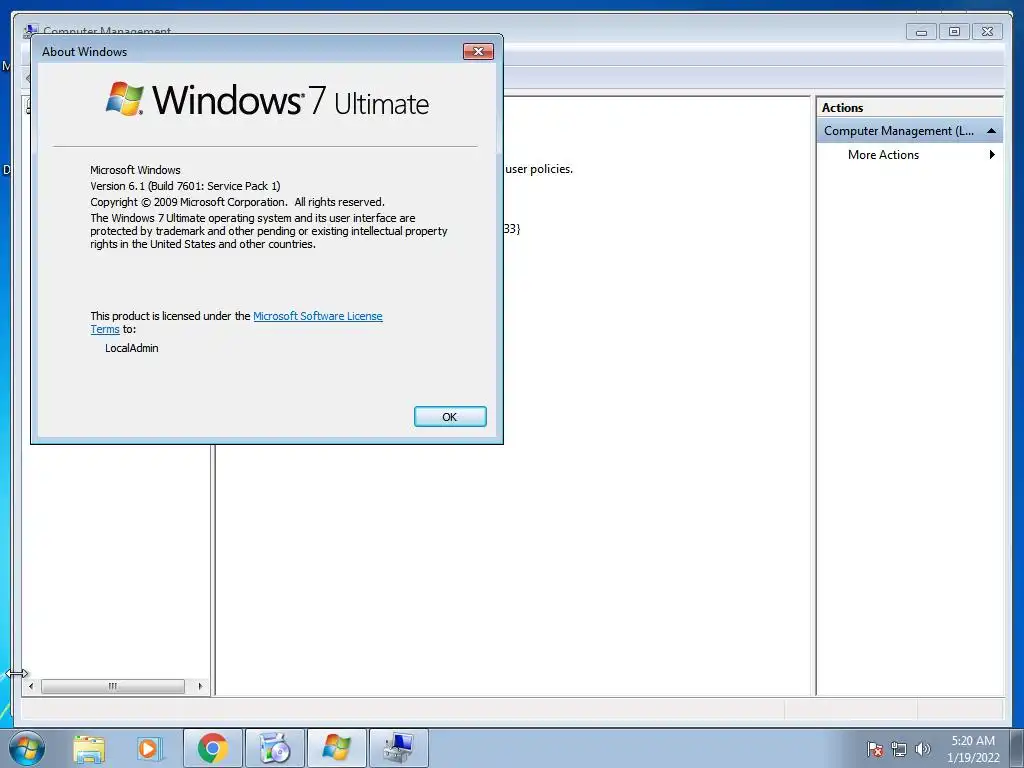The width and height of the screenshot is (1024, 768).
Task: Collapse the Computer Management actions section
Action: click(x=991, y=131)
